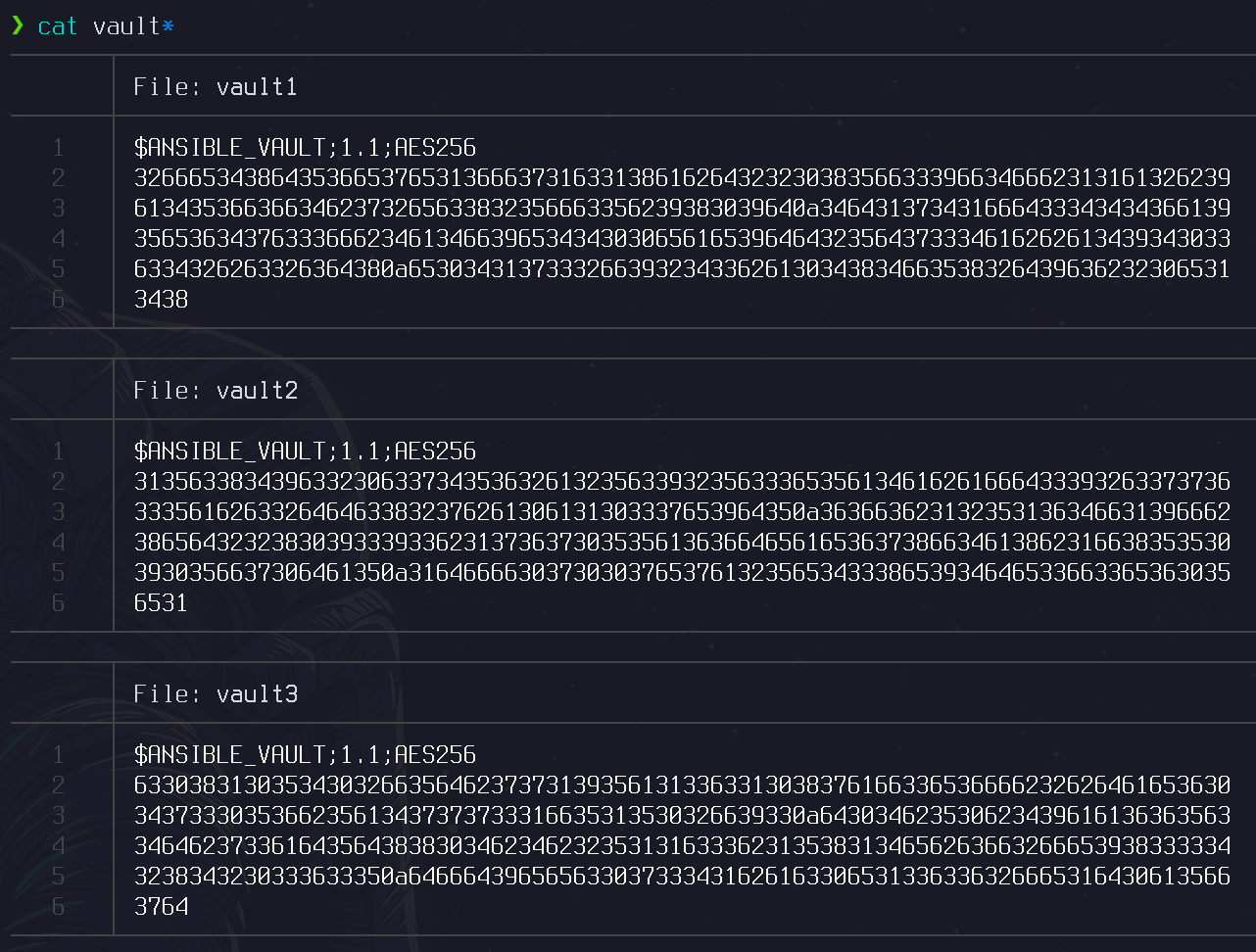The height and width of the screenshot is (952, 1256).
Task: Click the 'File: vault2' header
Action: [216, 391]
